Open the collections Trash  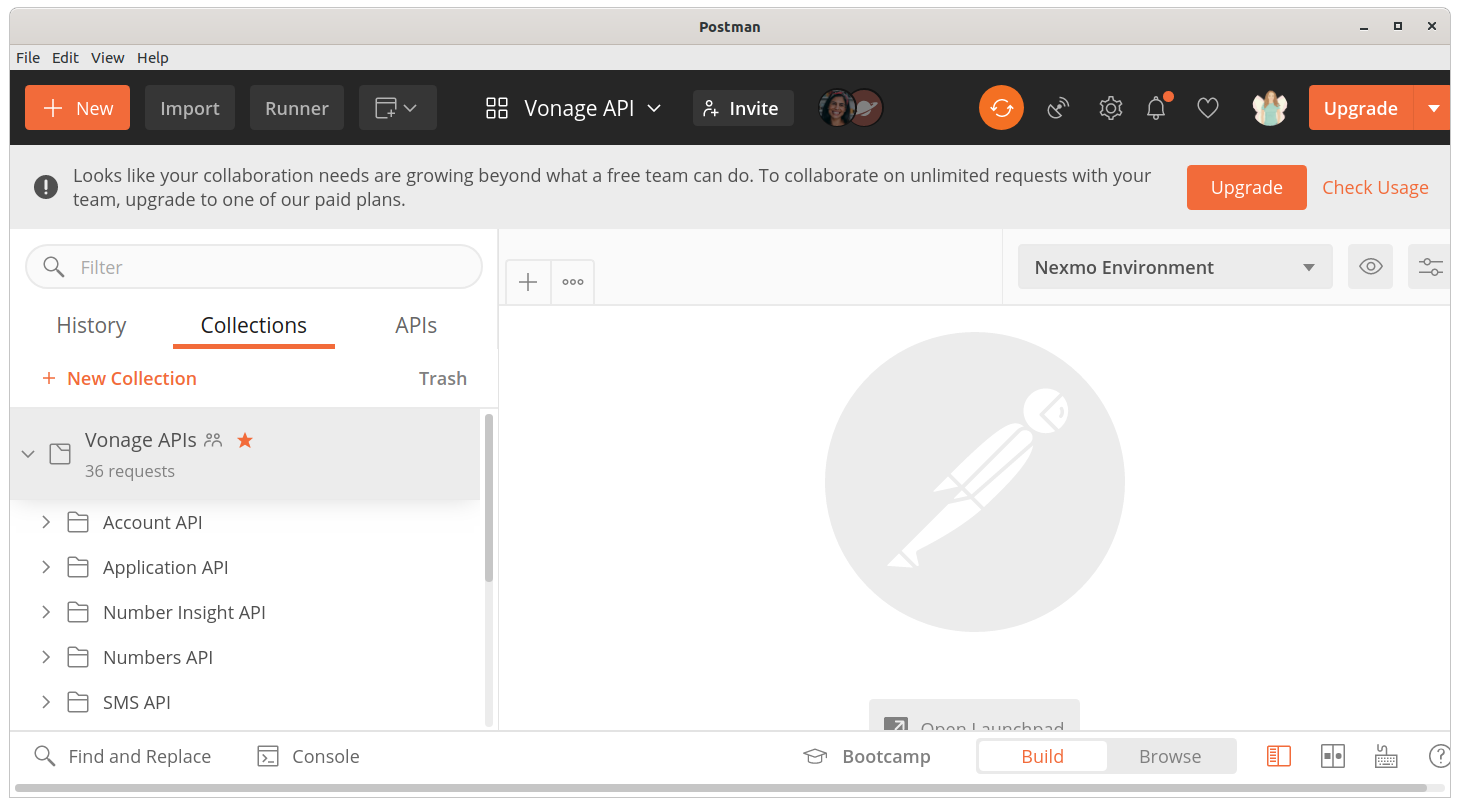[443, 378]
